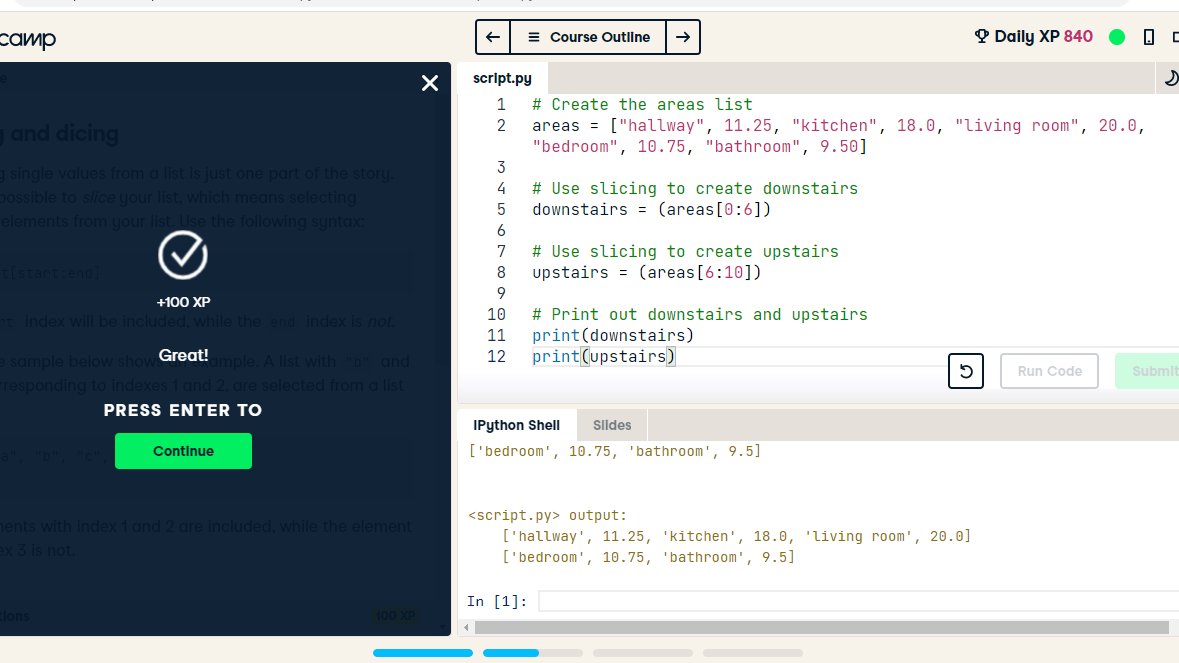Click the checkmark success icon
Screen dimensions: 1179x663
[x=183, y=255]
